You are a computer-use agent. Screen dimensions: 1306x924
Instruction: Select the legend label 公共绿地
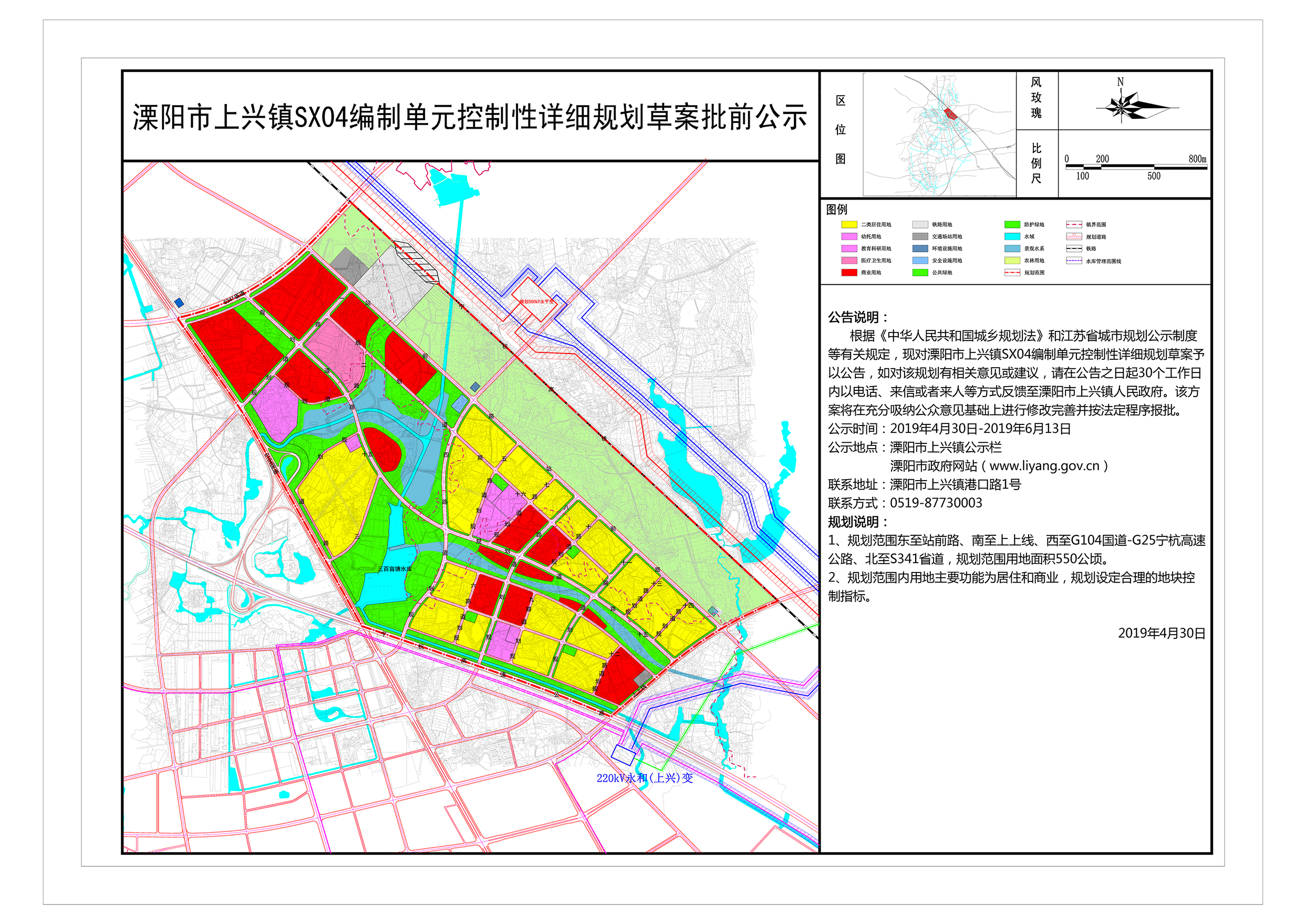(942, 273)
